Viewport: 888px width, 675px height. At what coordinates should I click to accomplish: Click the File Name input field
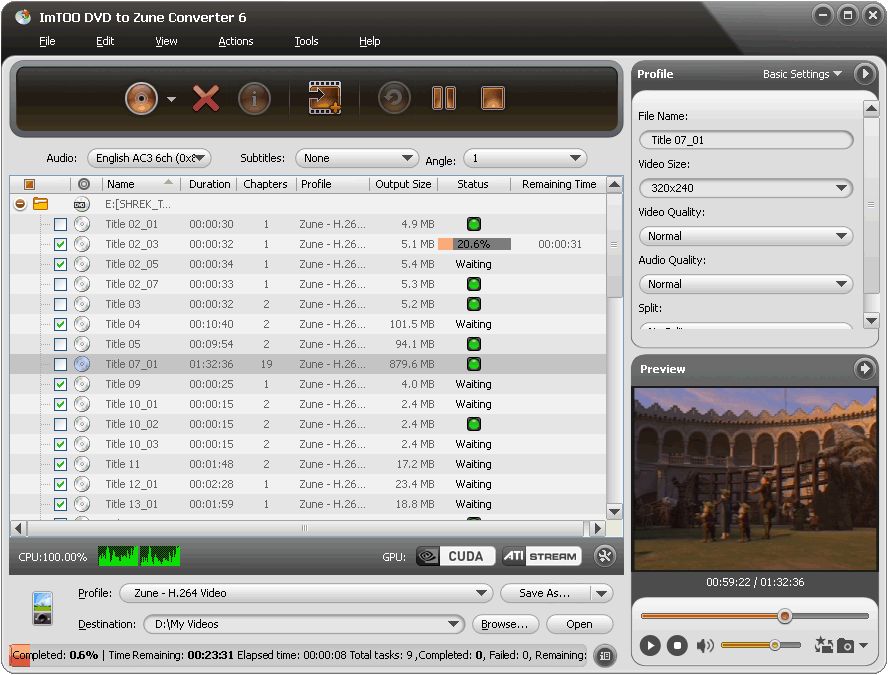click(x=745, y=140)
